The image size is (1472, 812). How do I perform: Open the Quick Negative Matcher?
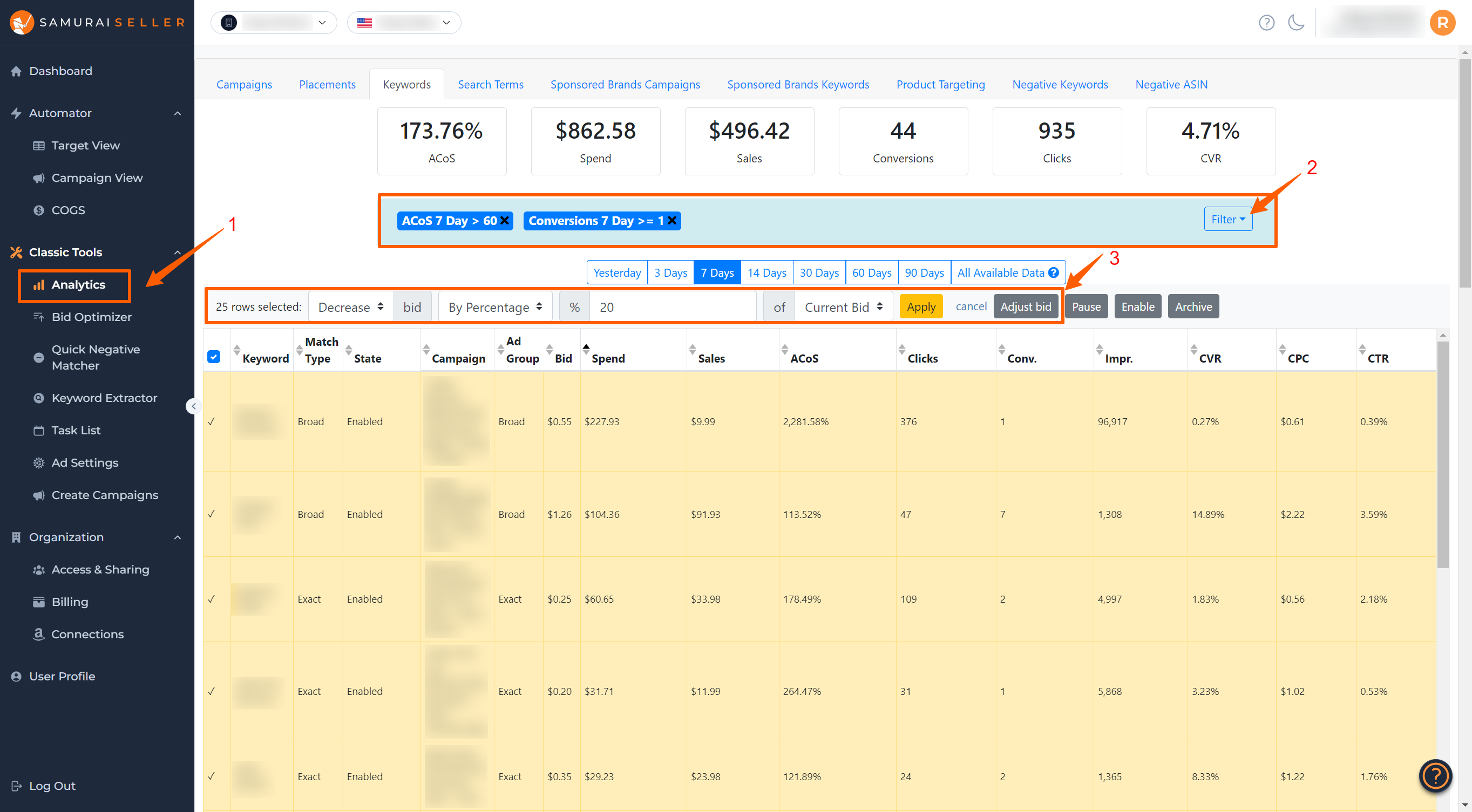(96, 357)
